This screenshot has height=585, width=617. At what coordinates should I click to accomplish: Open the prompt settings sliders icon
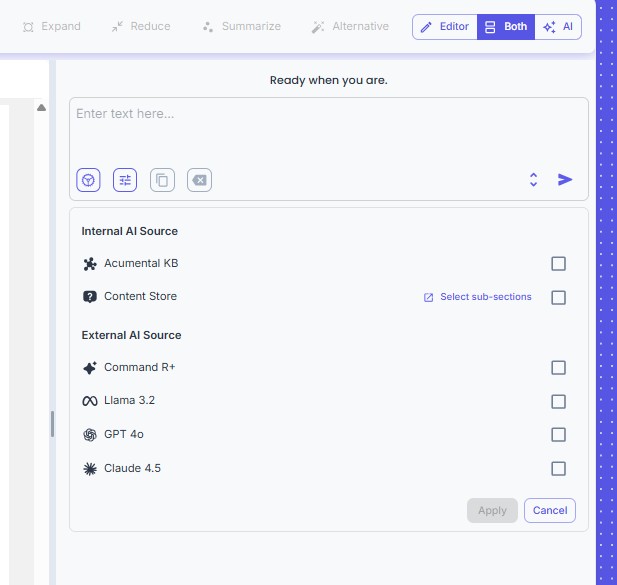tap(125, 180)
